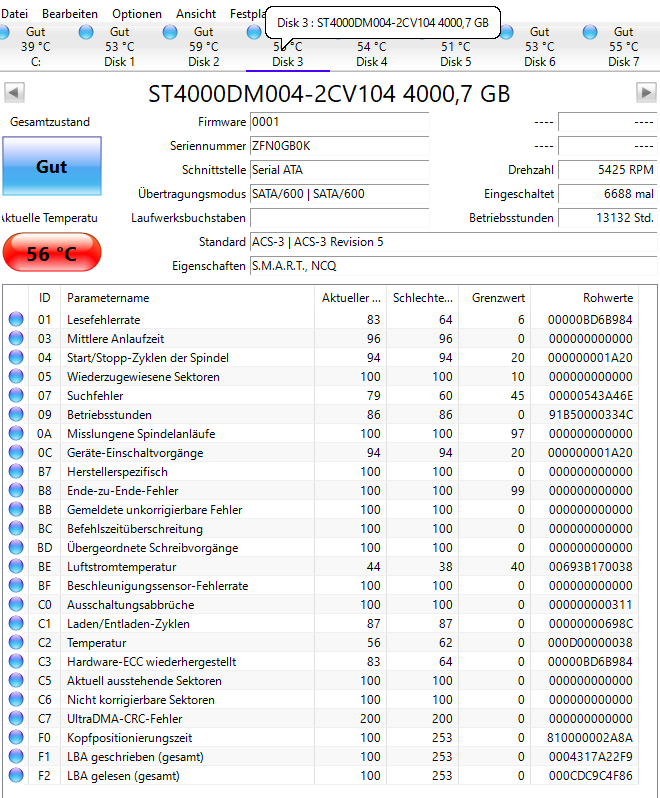Go to next disk with right arrow
The image size is (660, 798).
[x=646, y=93]
